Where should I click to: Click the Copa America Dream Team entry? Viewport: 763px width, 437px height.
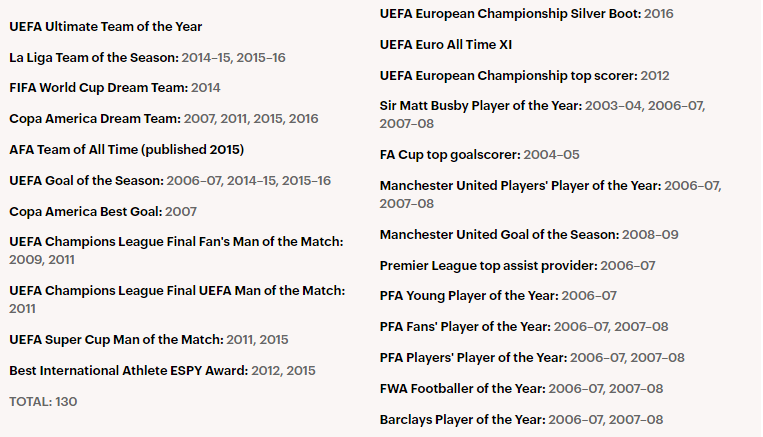[164, 119]
